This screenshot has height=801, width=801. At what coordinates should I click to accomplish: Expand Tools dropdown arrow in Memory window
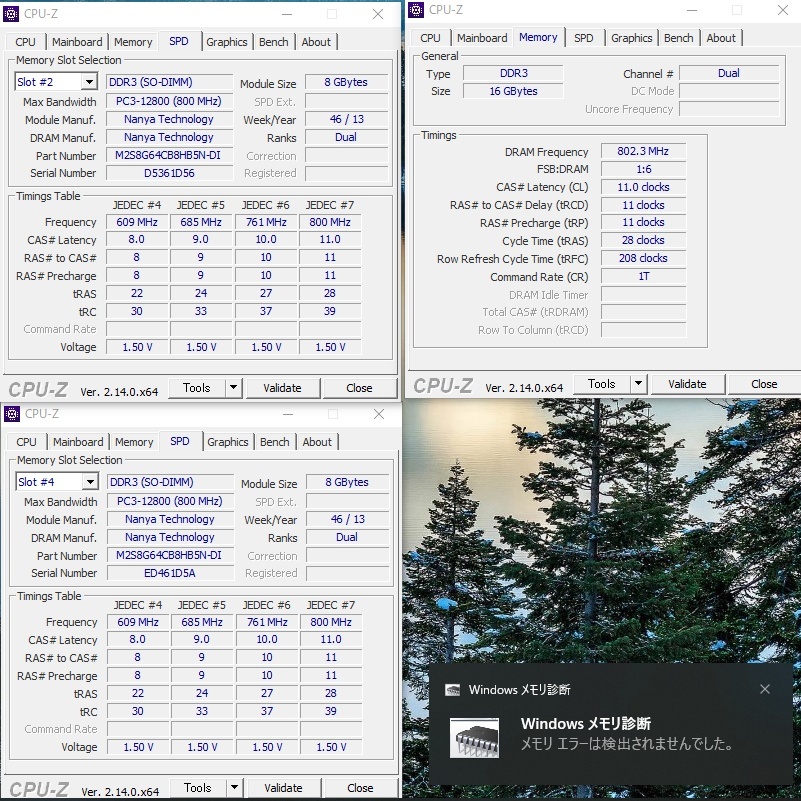pyautogui.click(x=639, y=384)
